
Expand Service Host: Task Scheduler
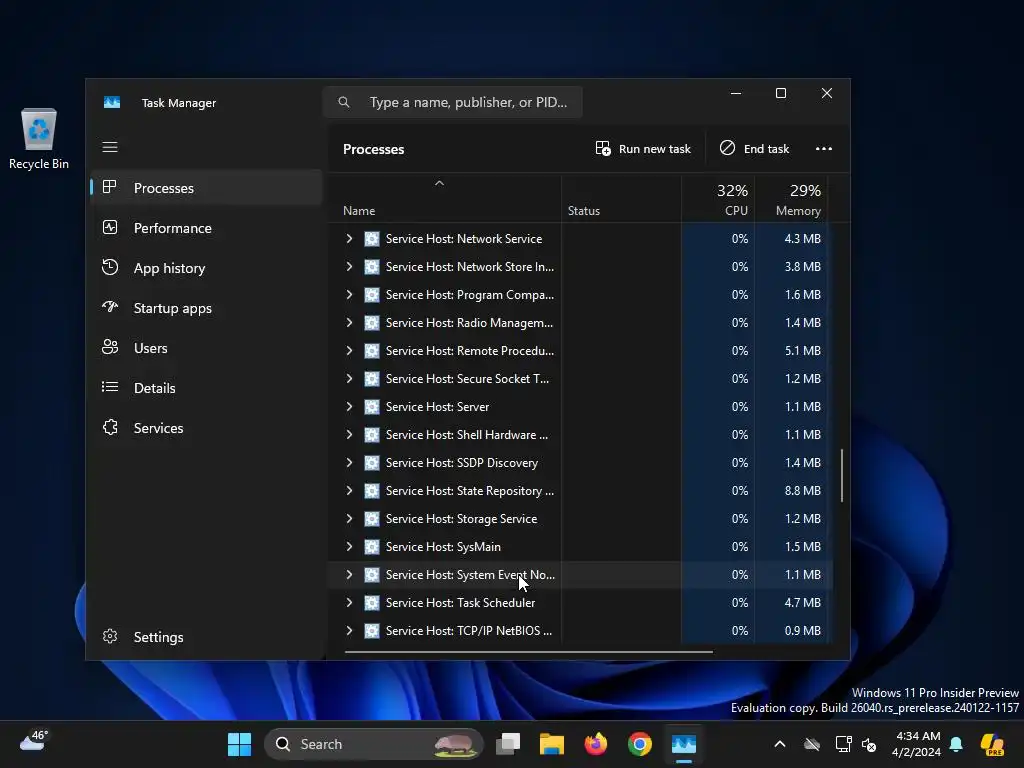[349, 603]
